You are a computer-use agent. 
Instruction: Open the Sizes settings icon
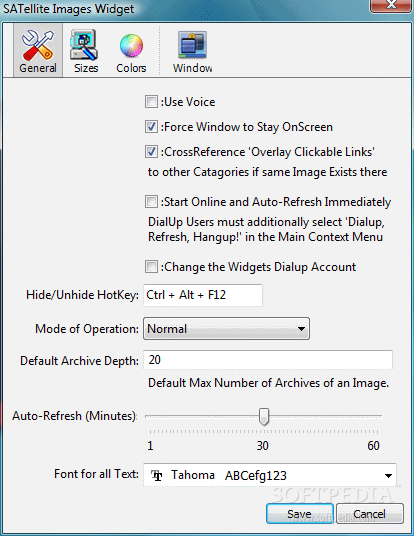click(84, 45)
